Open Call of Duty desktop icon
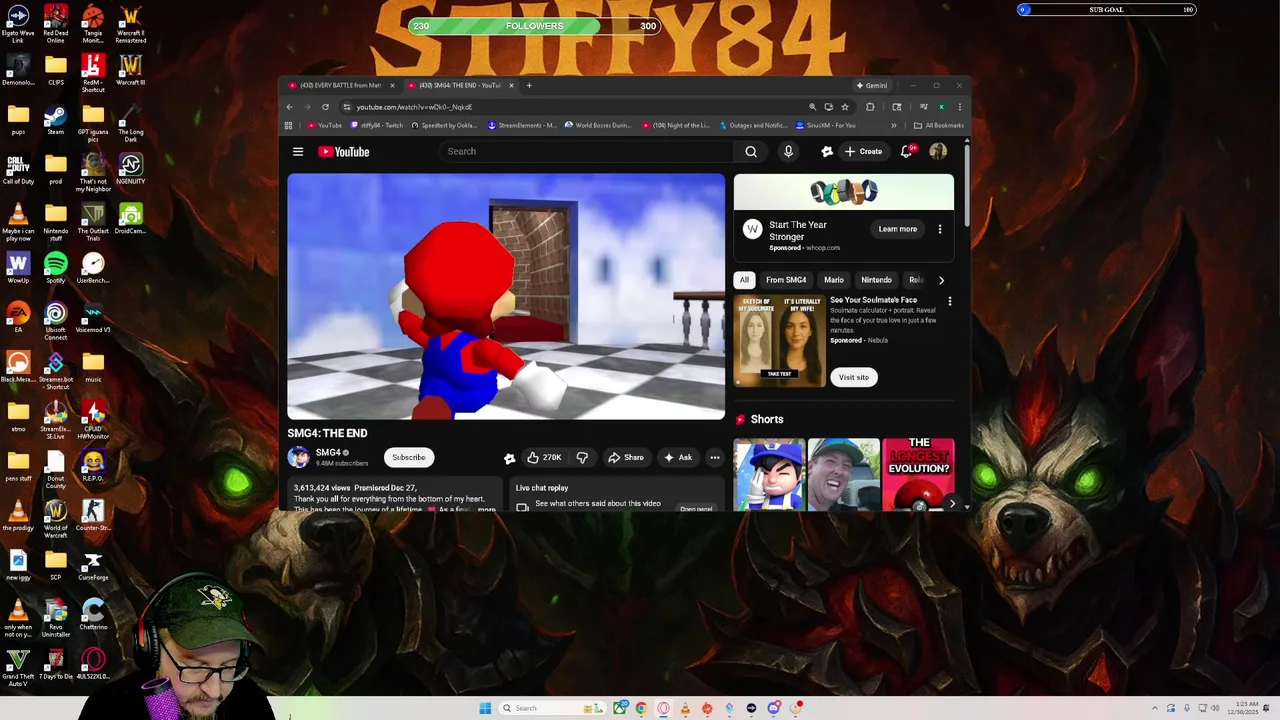The image size is (1280, 720). [18, 169]
